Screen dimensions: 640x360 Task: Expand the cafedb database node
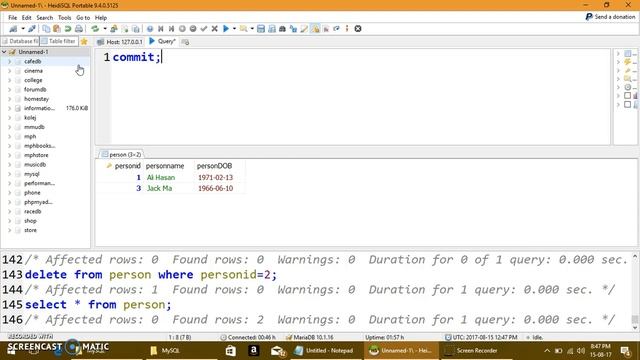(10, 61)
